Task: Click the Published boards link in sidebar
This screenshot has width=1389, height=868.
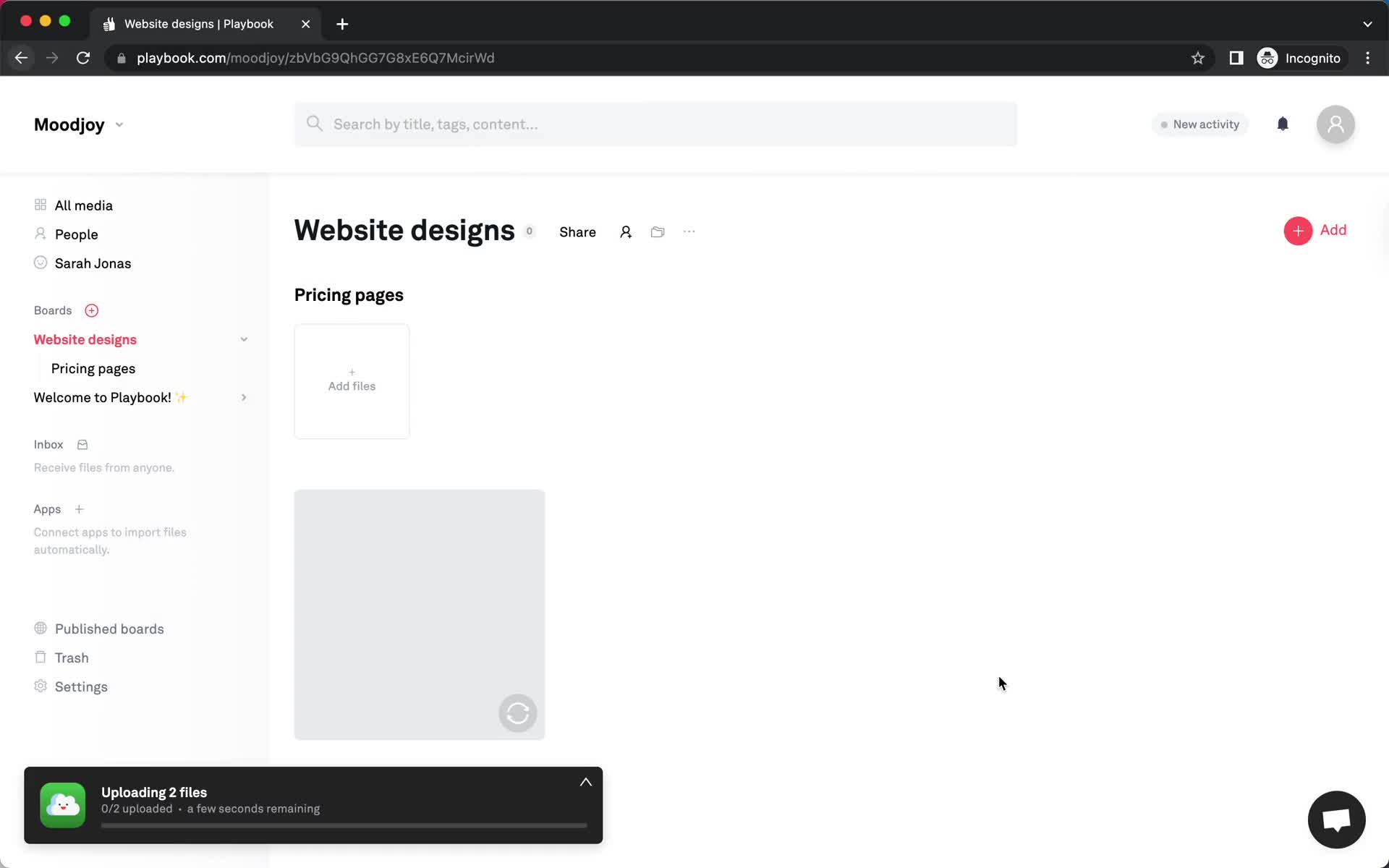Action: 110,628
